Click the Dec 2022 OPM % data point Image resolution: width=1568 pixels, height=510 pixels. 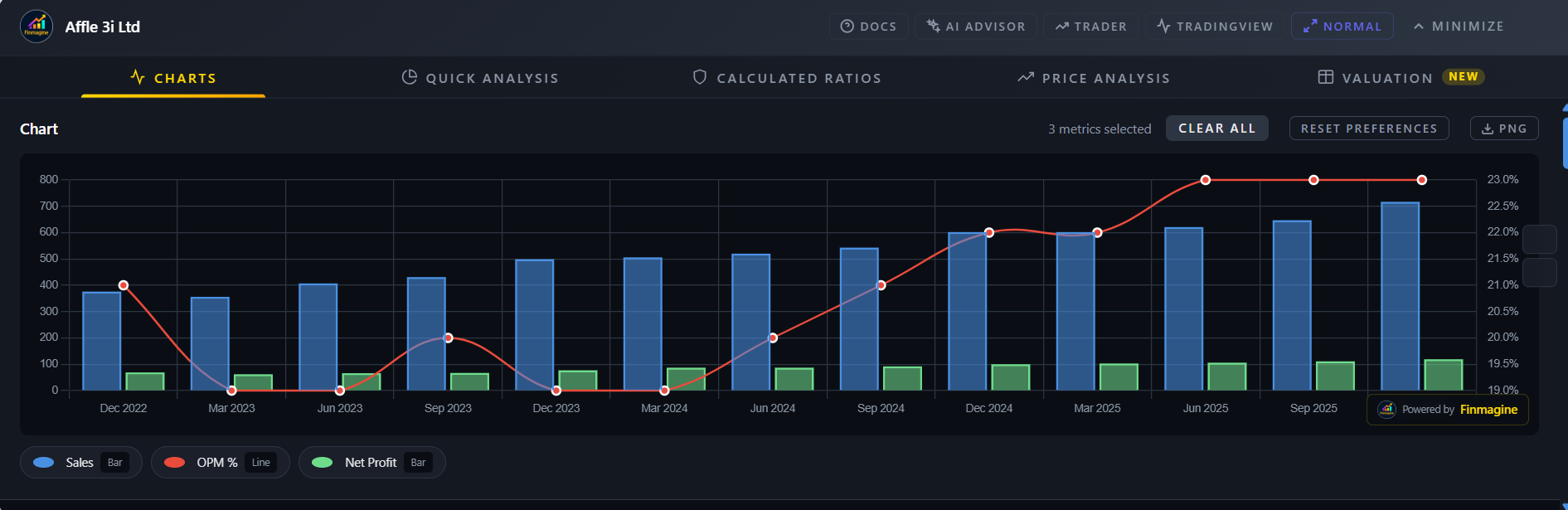coord(124,285)
